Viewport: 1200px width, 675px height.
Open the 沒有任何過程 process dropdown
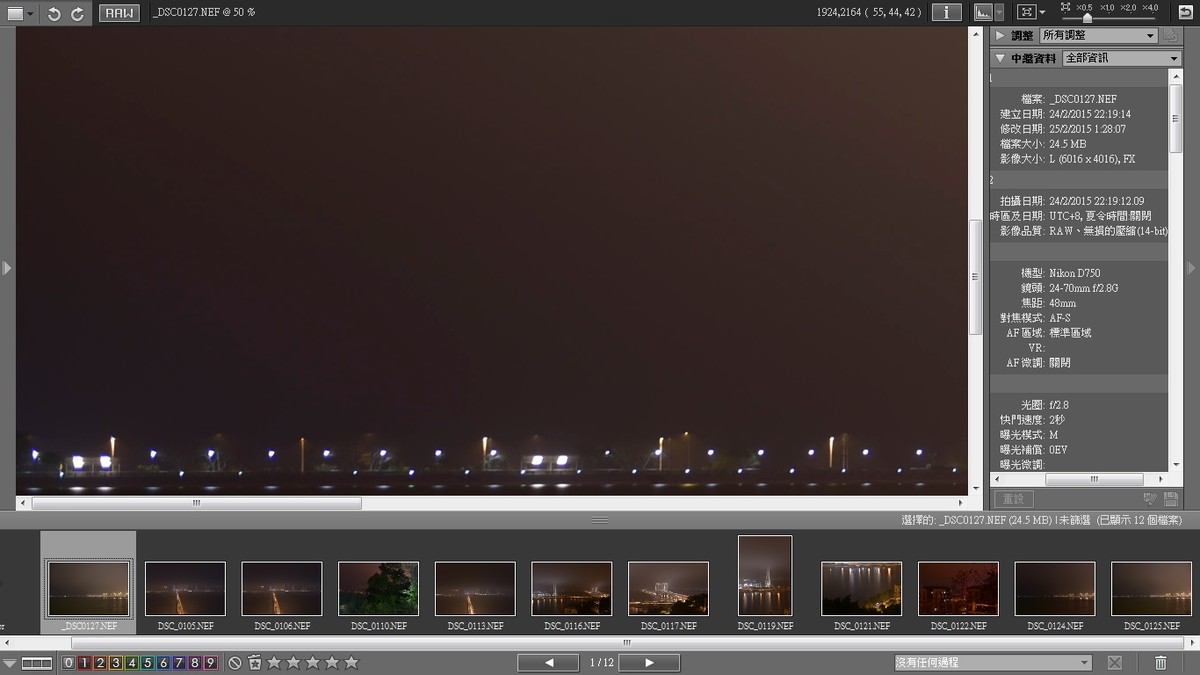coord(993,662)
